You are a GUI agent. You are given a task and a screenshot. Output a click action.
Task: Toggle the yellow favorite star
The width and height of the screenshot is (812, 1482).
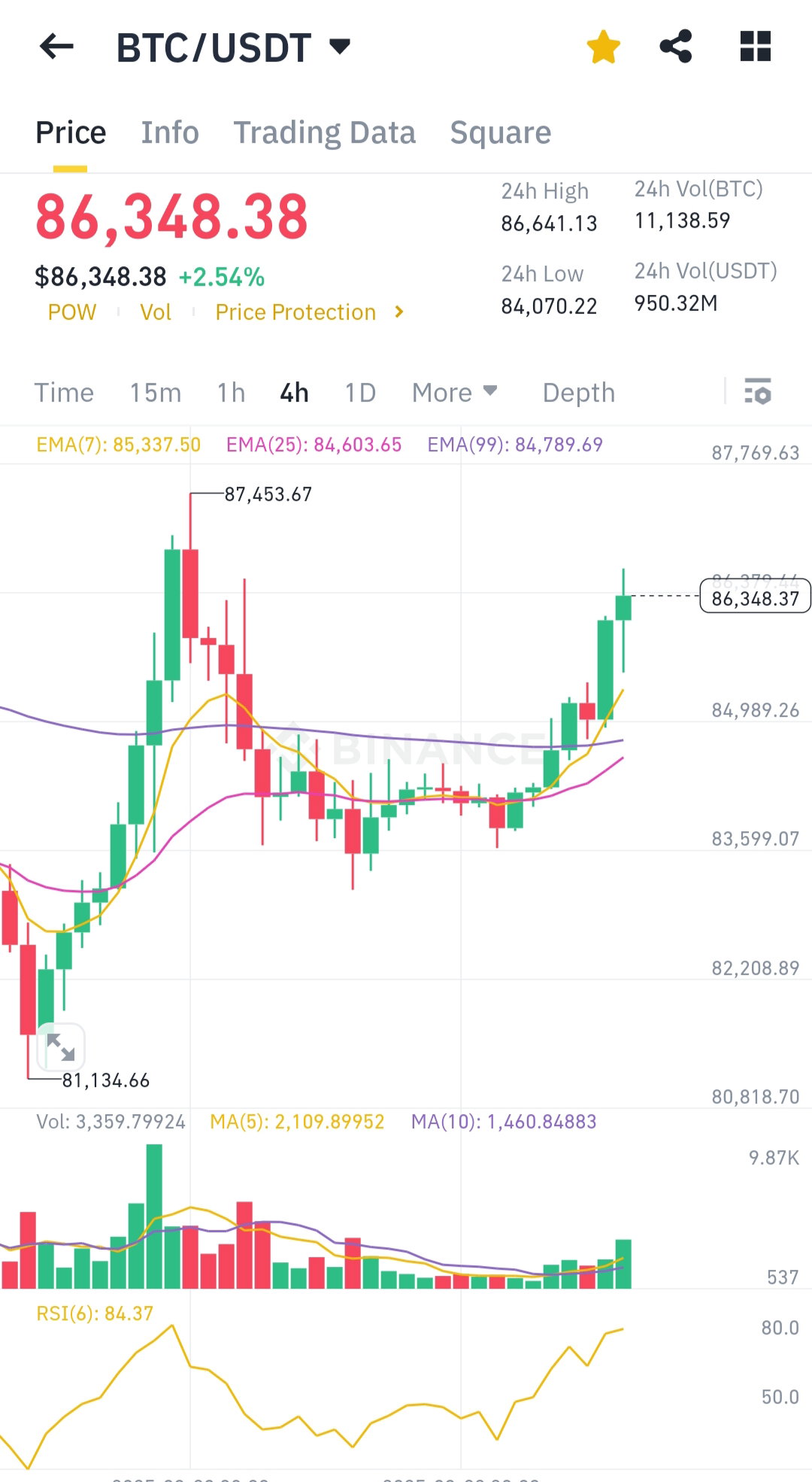coord(603,47)
